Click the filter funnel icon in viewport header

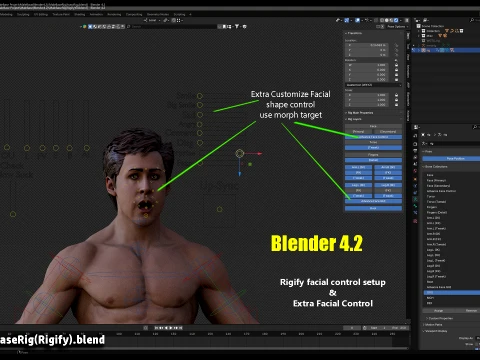click(237, 26)
